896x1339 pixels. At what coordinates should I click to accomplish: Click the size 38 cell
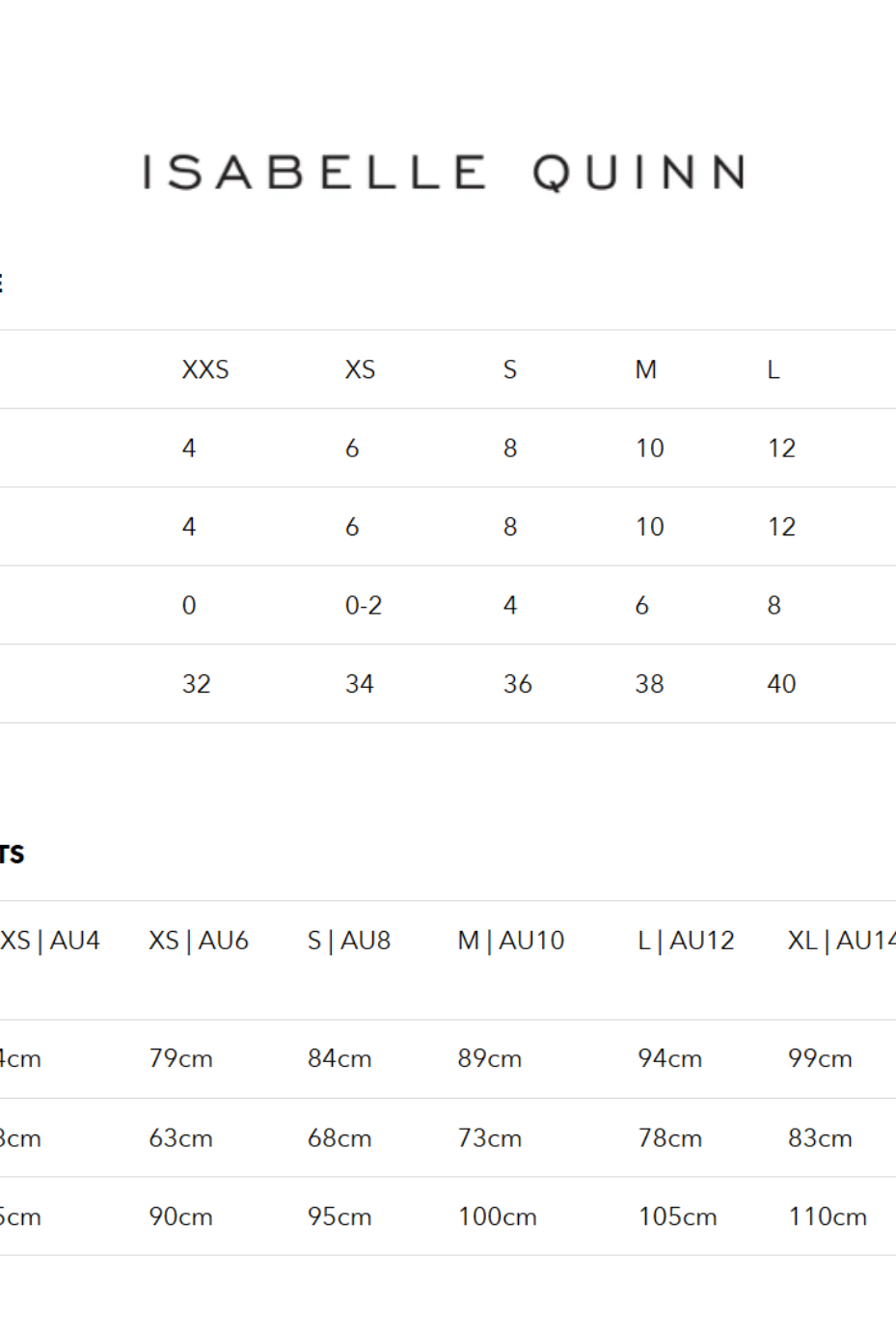point(649,684)
